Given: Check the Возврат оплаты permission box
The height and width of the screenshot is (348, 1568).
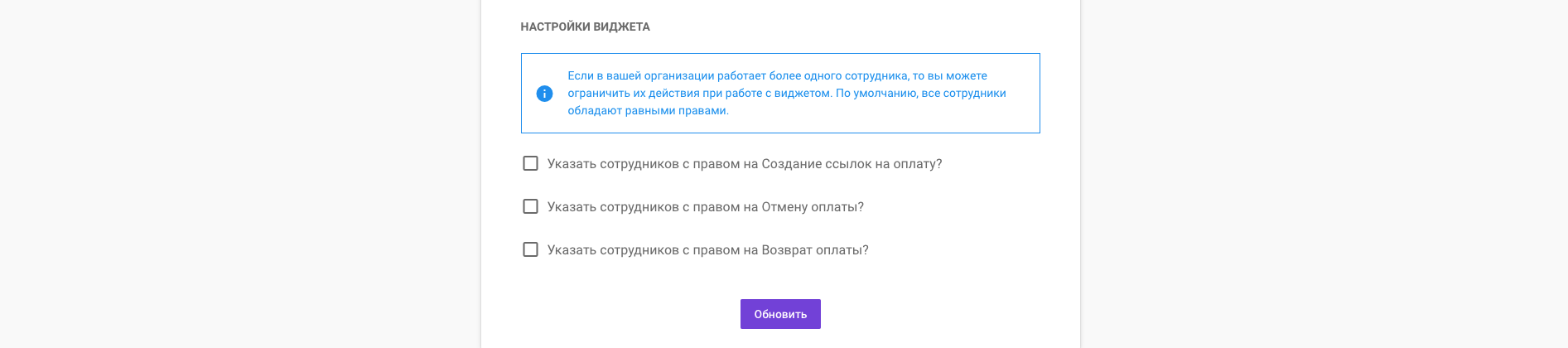Looking at the screenshot, I should pyautogui.click(x=530, y=249).
